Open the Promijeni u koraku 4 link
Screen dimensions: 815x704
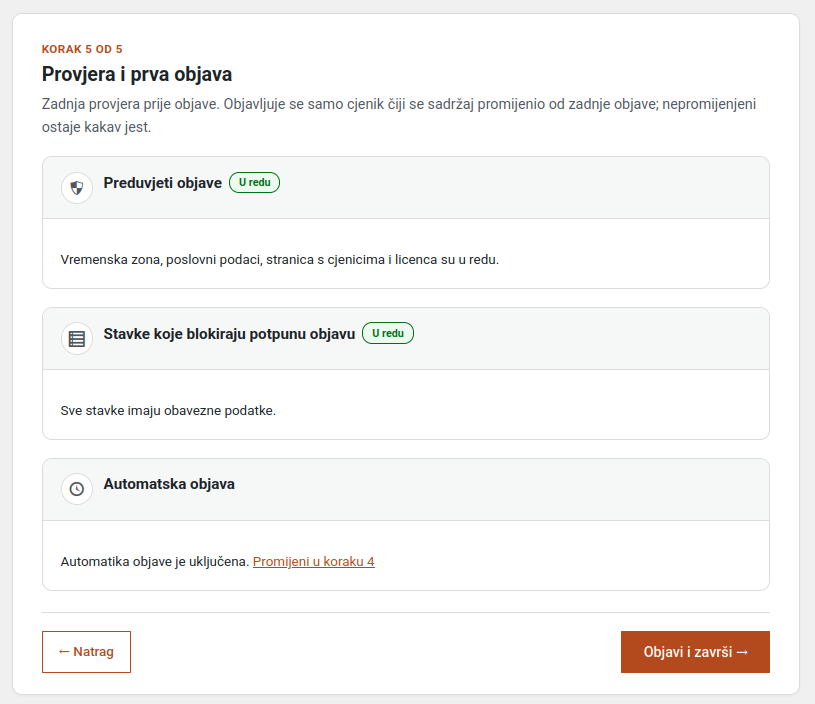[313, 562]
